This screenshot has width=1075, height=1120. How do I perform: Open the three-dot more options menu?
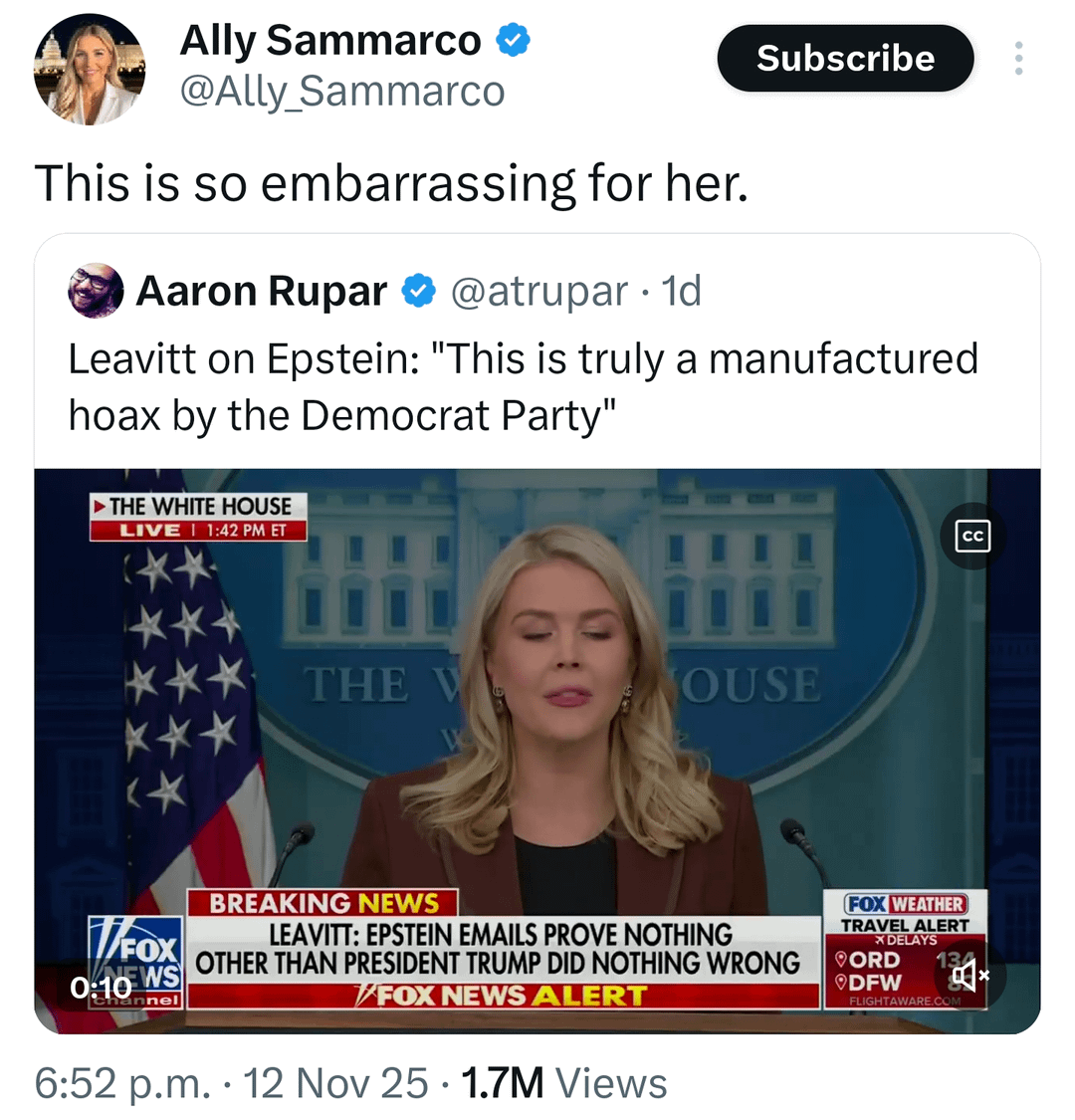[1018, 59]
